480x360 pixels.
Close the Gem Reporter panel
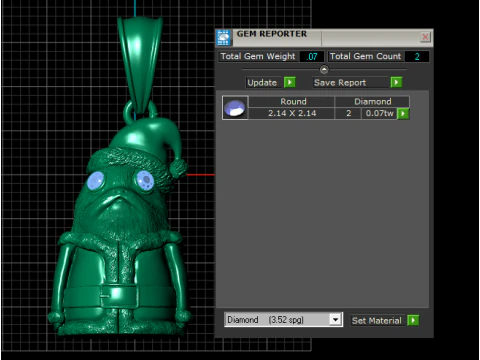click(x=425, y=37)
